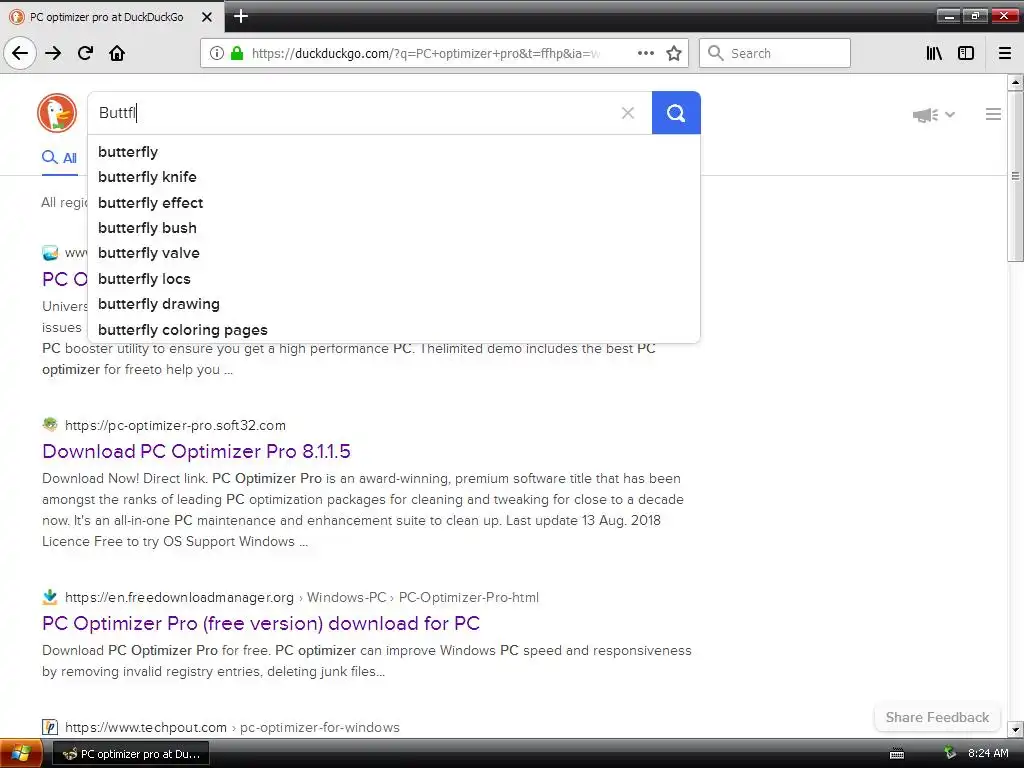Choose suggestion "butterfly locs"

[394, 279]
